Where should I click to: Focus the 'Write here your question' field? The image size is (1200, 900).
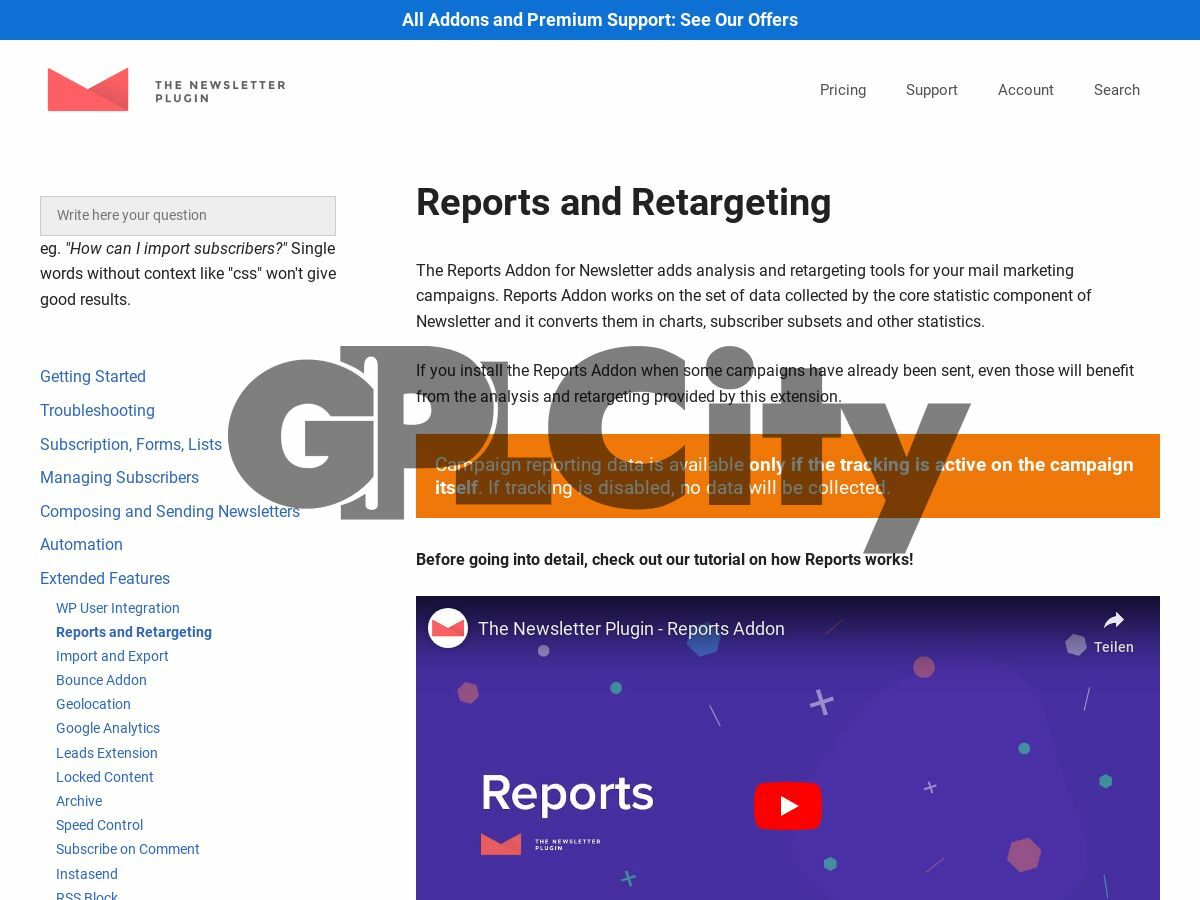188,215
